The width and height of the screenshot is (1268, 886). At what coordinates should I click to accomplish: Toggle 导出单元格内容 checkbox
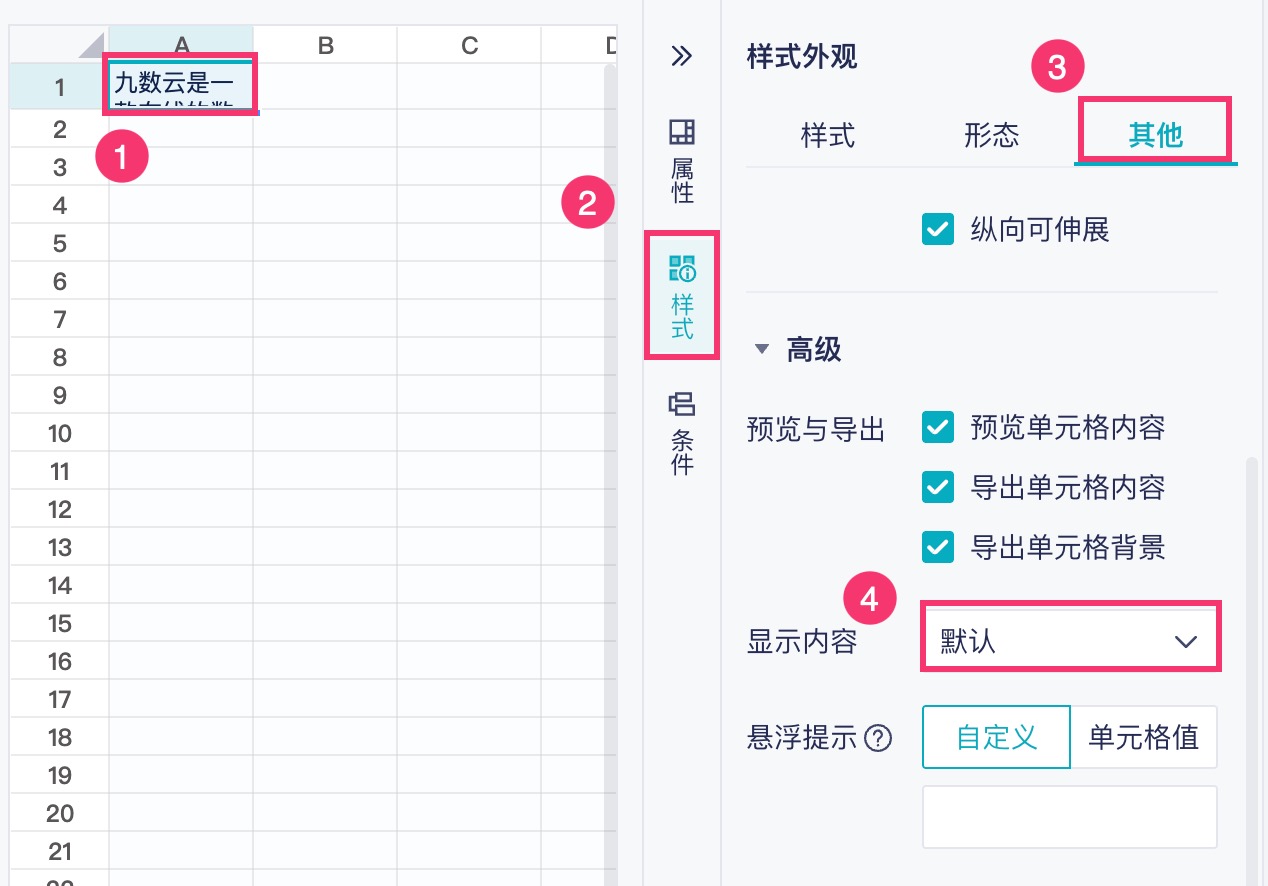pyautogui.click(x=937, y=488)
